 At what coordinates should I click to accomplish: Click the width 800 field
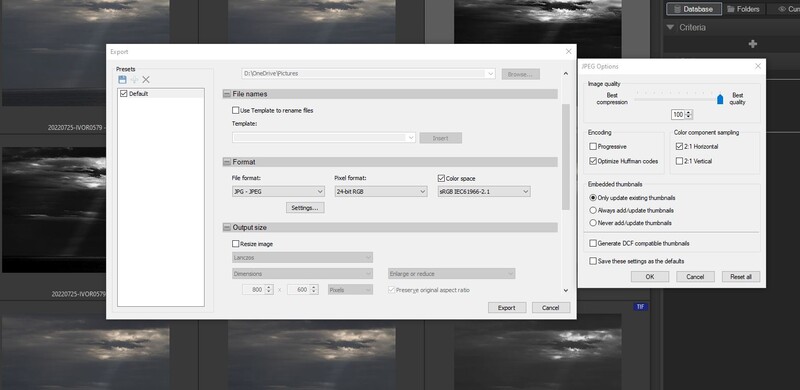pyautogui.click(x=254, y=290)
